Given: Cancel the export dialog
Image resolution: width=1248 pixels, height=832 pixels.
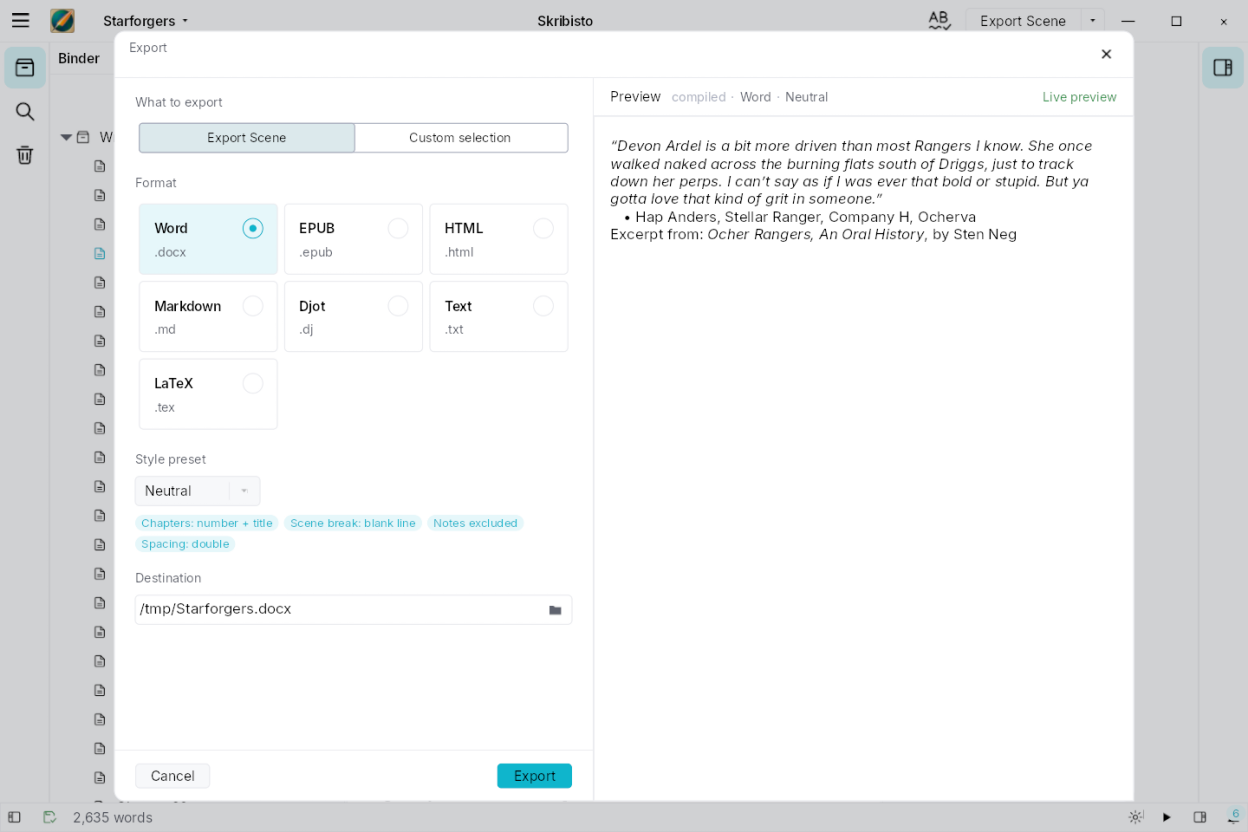Looking at the screenshot, I should (x=173, y=776).
